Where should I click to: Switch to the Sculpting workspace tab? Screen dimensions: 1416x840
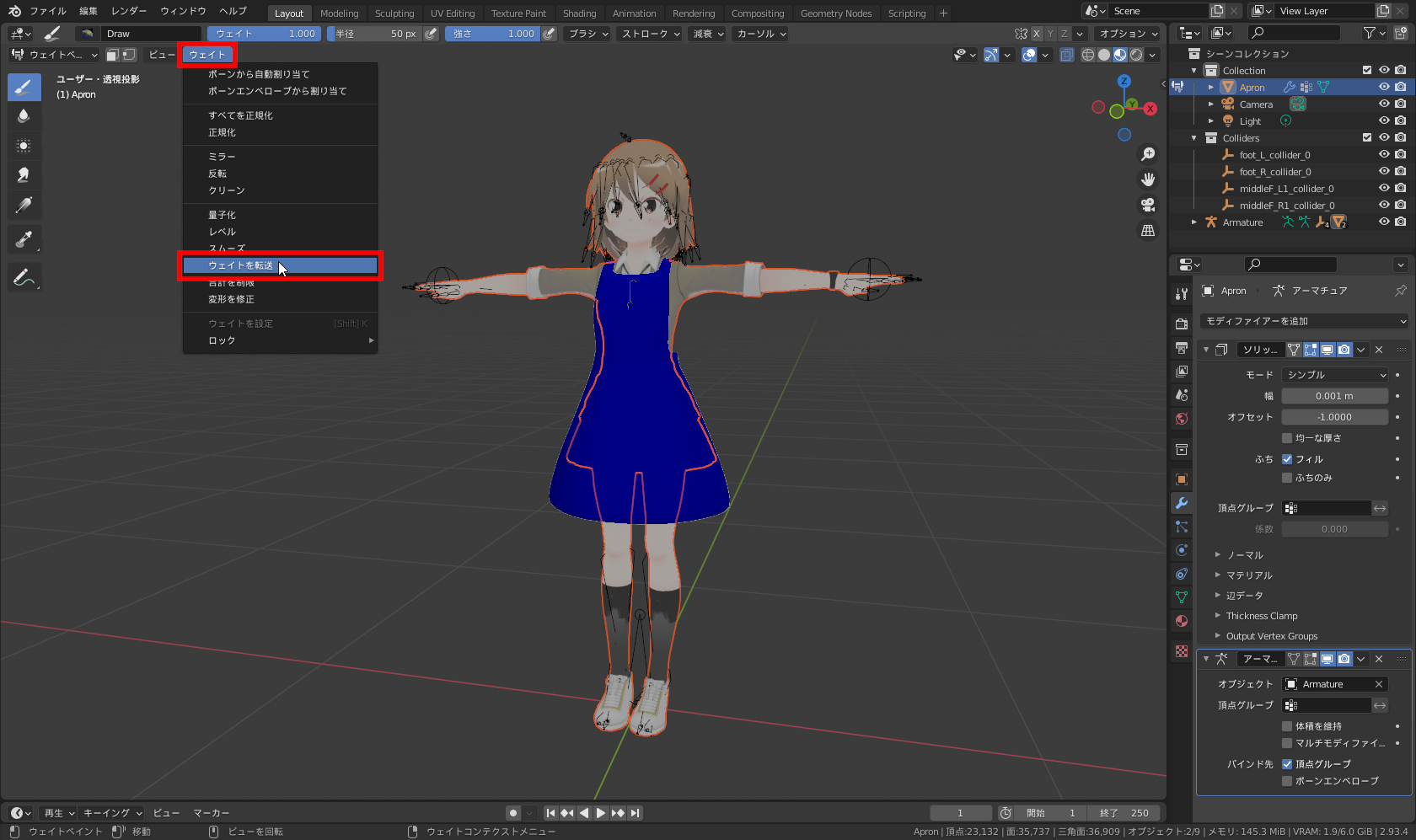click(394, 13)
